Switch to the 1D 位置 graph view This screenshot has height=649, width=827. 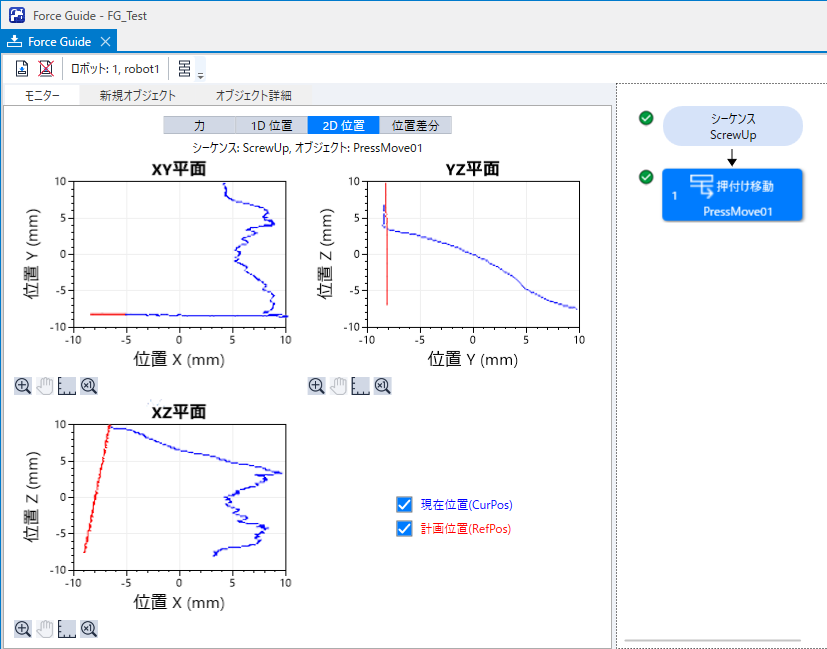271,125
